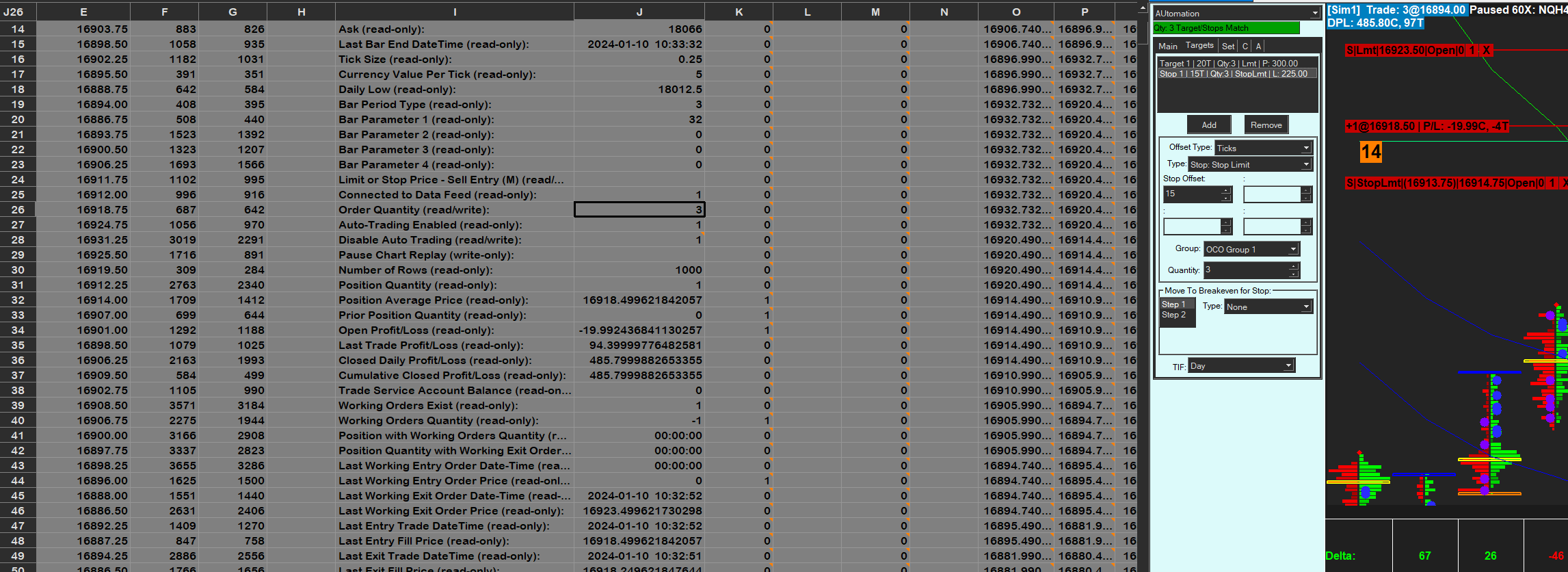This screenshot has height=572, width=1568.
Task: Click the Number of Rows value cell 1000
Action: 639,270
